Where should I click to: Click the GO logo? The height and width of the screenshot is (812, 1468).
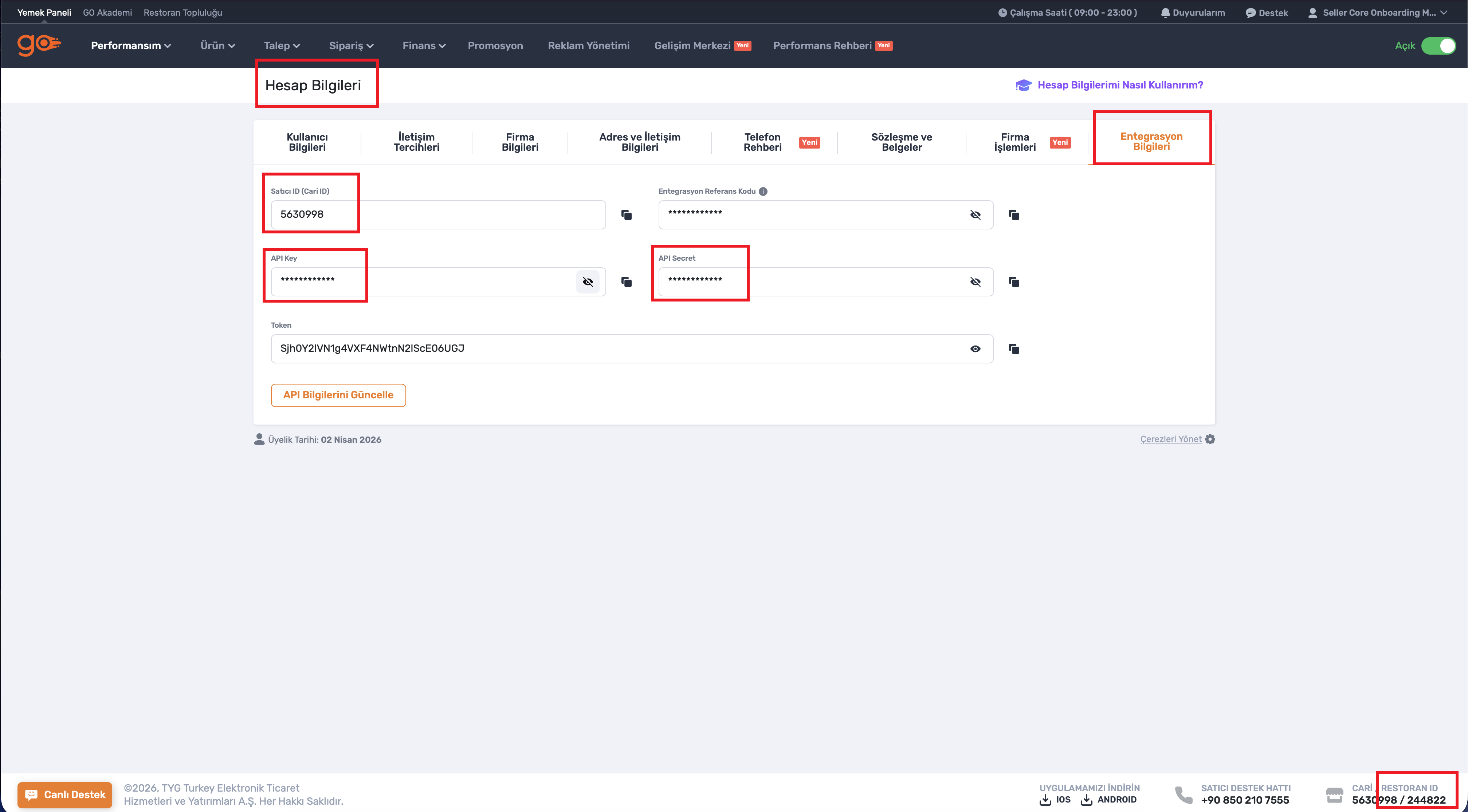39,45
